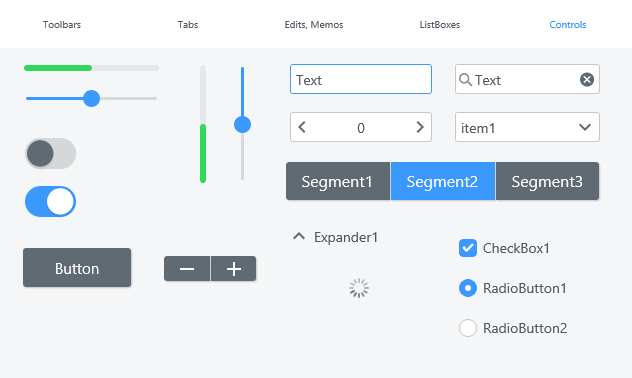Viewport: 632px width, 378px height.
Task: Select Segment3 in segmented control
Action: pyautogui.click(x=547, y=181)
